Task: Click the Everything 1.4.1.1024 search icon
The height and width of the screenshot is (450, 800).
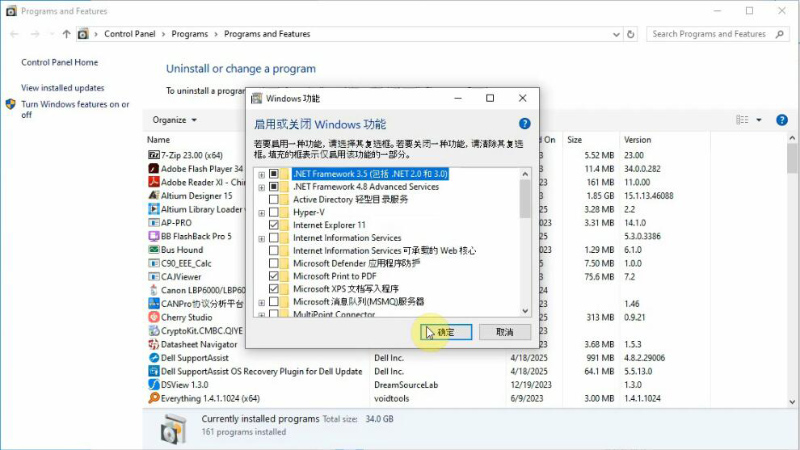Action: click(x=154, y=398)
